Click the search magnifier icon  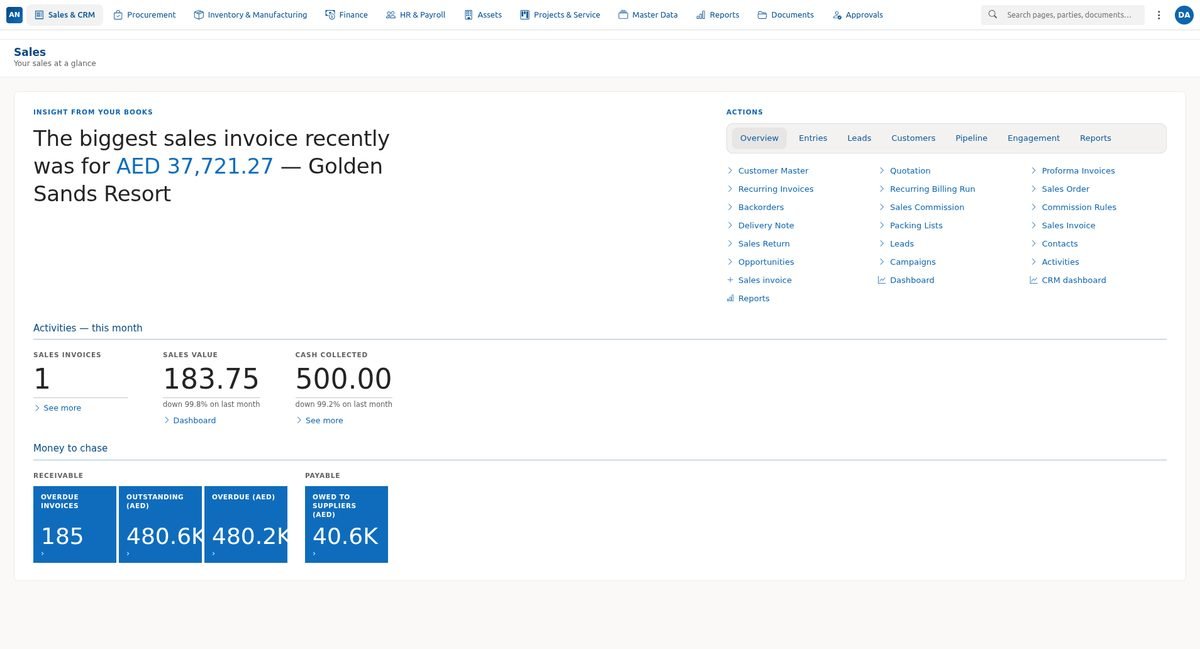point(993,15)
